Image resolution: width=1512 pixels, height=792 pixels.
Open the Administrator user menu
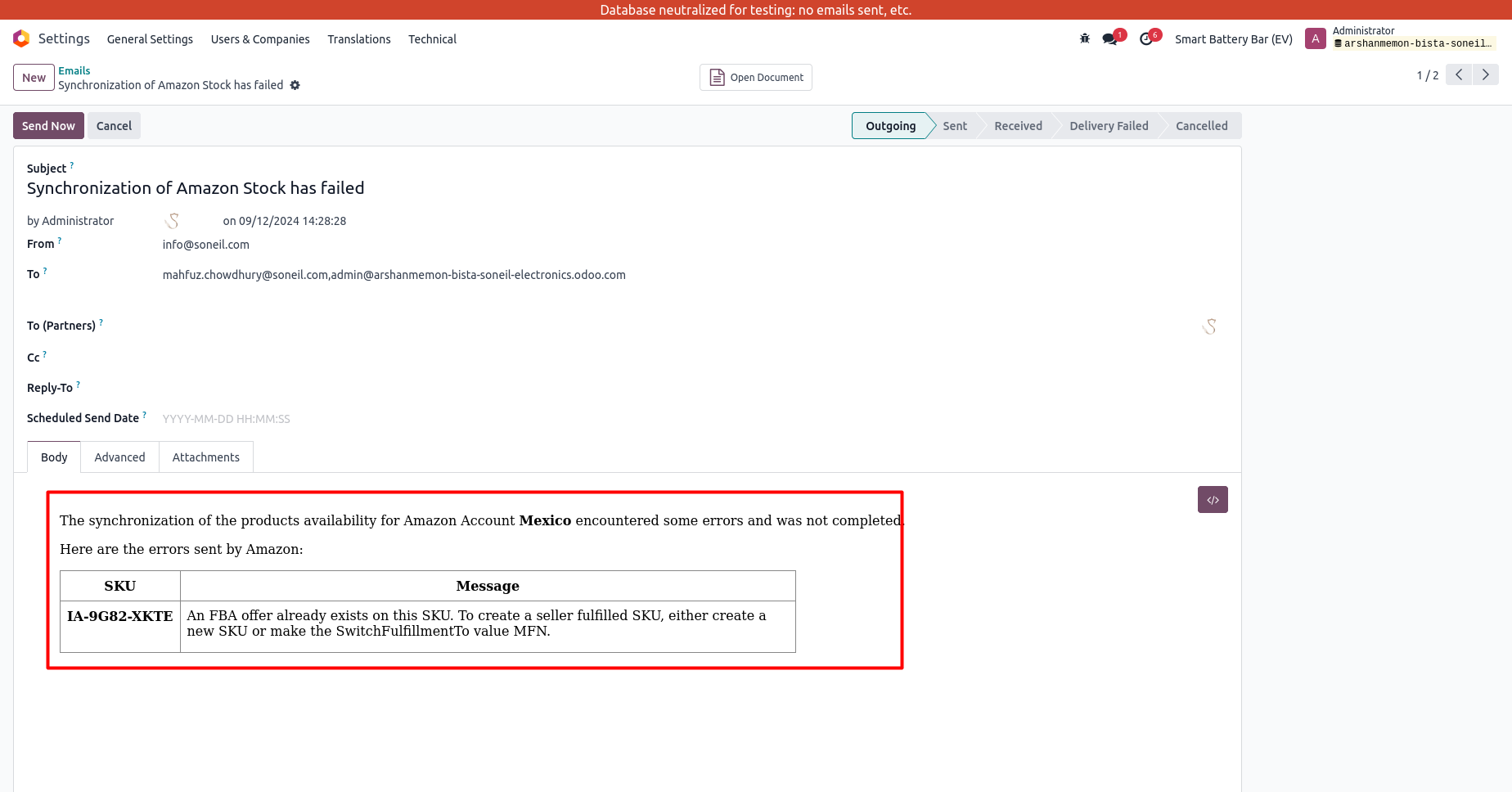pyautogui.click(x=1401, y=38)
